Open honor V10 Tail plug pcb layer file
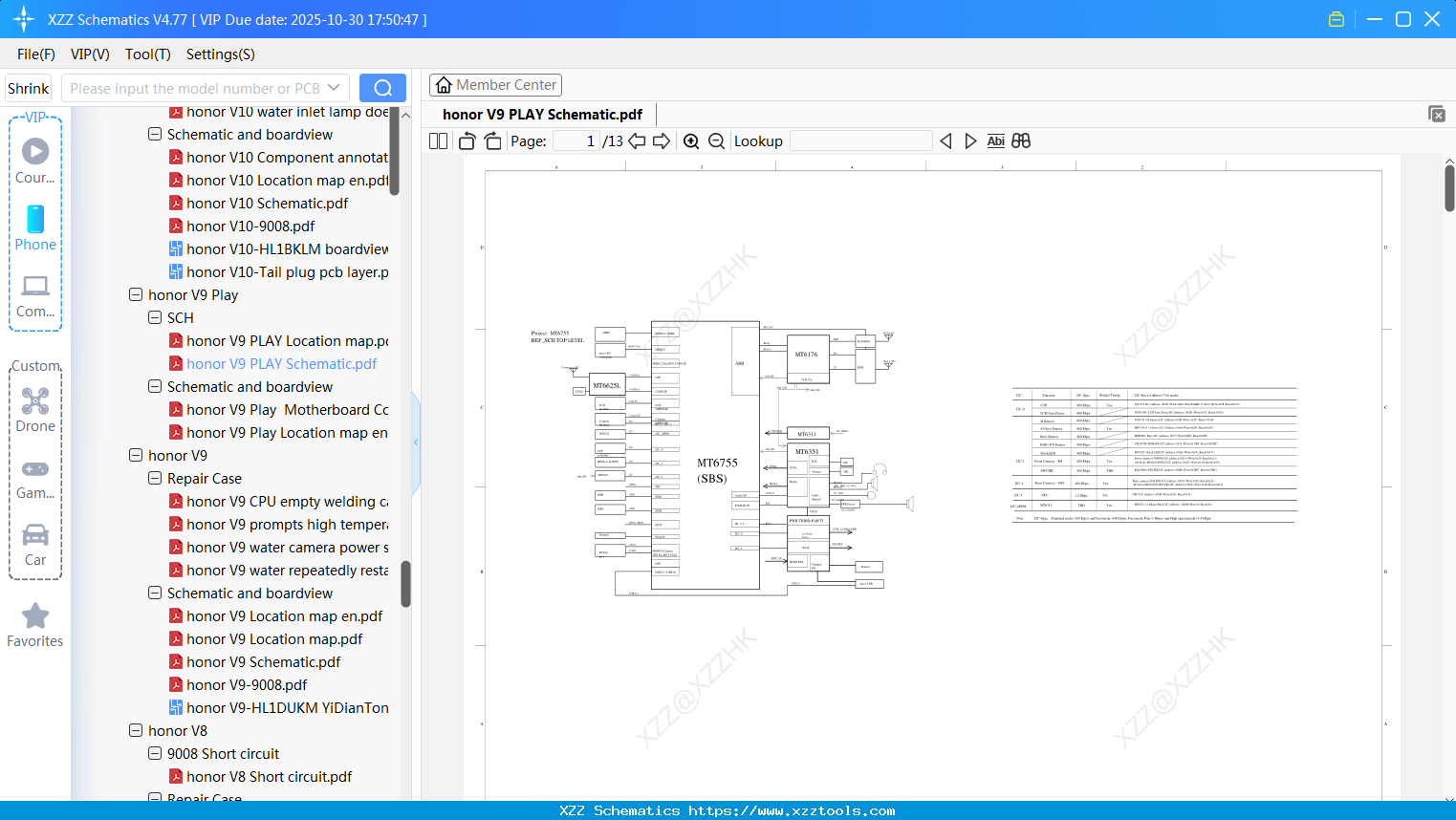This screenshot has height=820, width=1456. pyautogui.click(x=278, y=272)
